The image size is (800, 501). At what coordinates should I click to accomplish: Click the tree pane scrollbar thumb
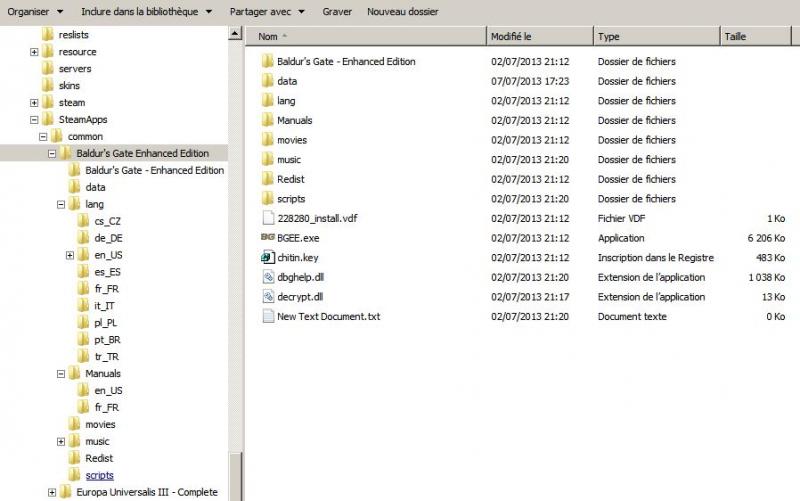(235, 477)
